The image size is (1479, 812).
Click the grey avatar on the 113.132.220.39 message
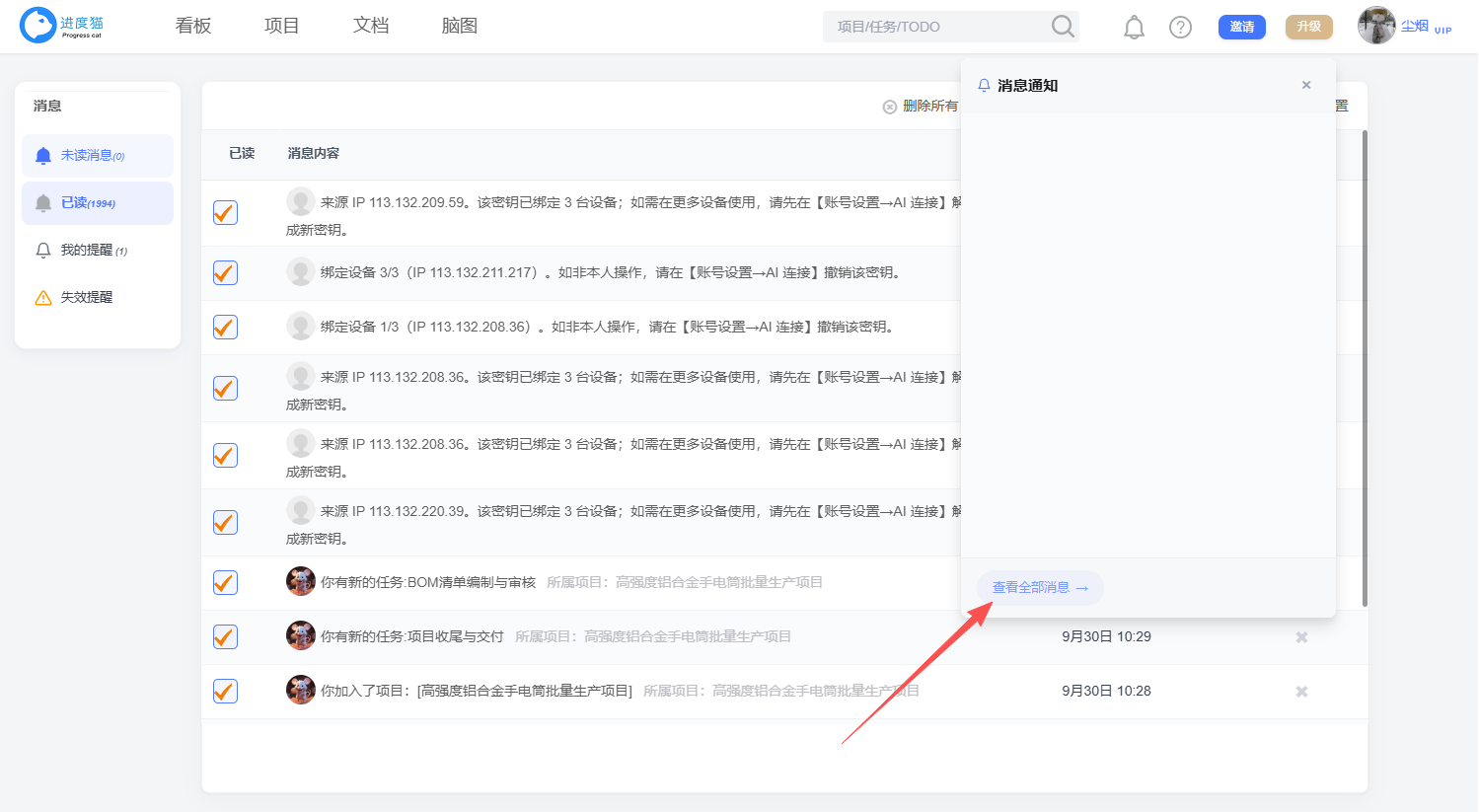click(x=301, y=510)
